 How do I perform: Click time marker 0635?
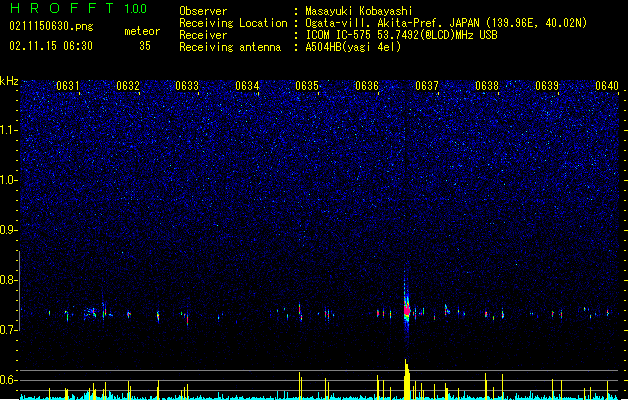307,86
